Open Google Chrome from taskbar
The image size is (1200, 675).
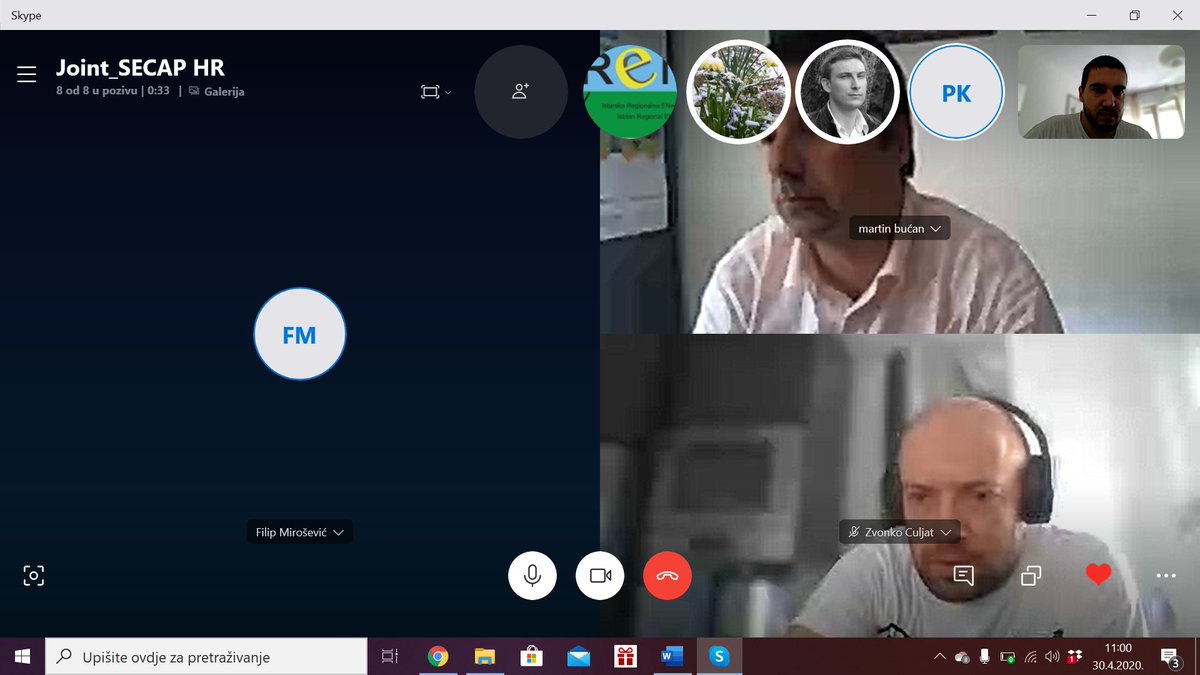[x=437, y=657]
